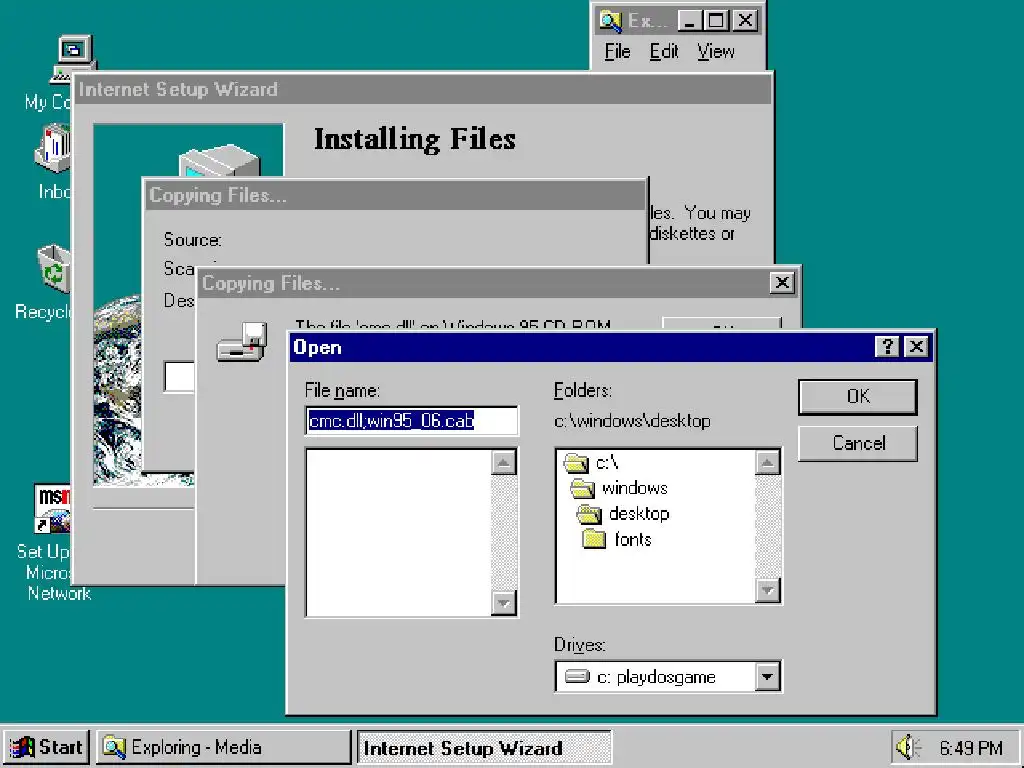Close the front Copying Files dialog

click(x=782, y=283)
